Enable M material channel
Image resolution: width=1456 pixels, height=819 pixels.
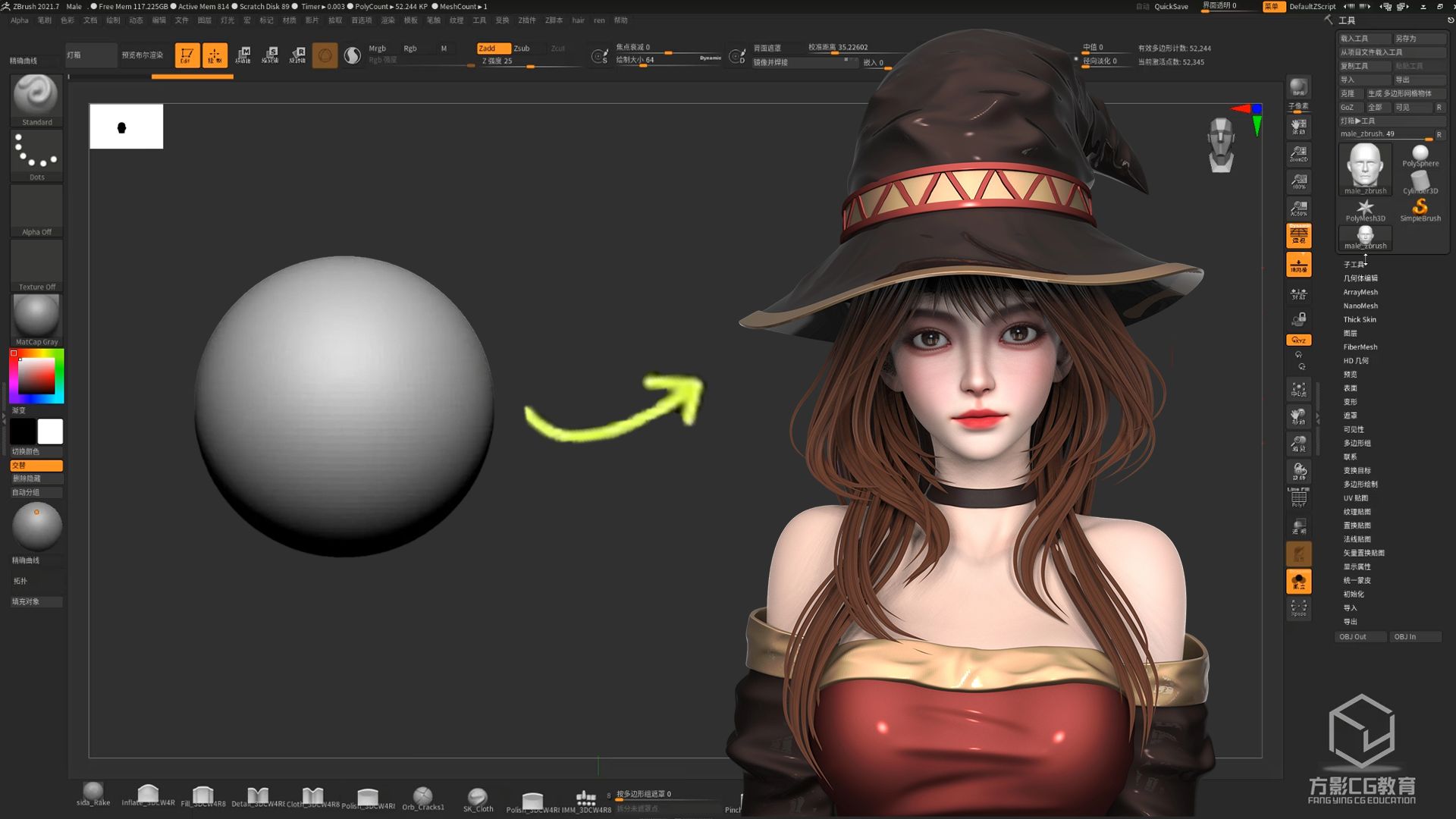[444, 49]
